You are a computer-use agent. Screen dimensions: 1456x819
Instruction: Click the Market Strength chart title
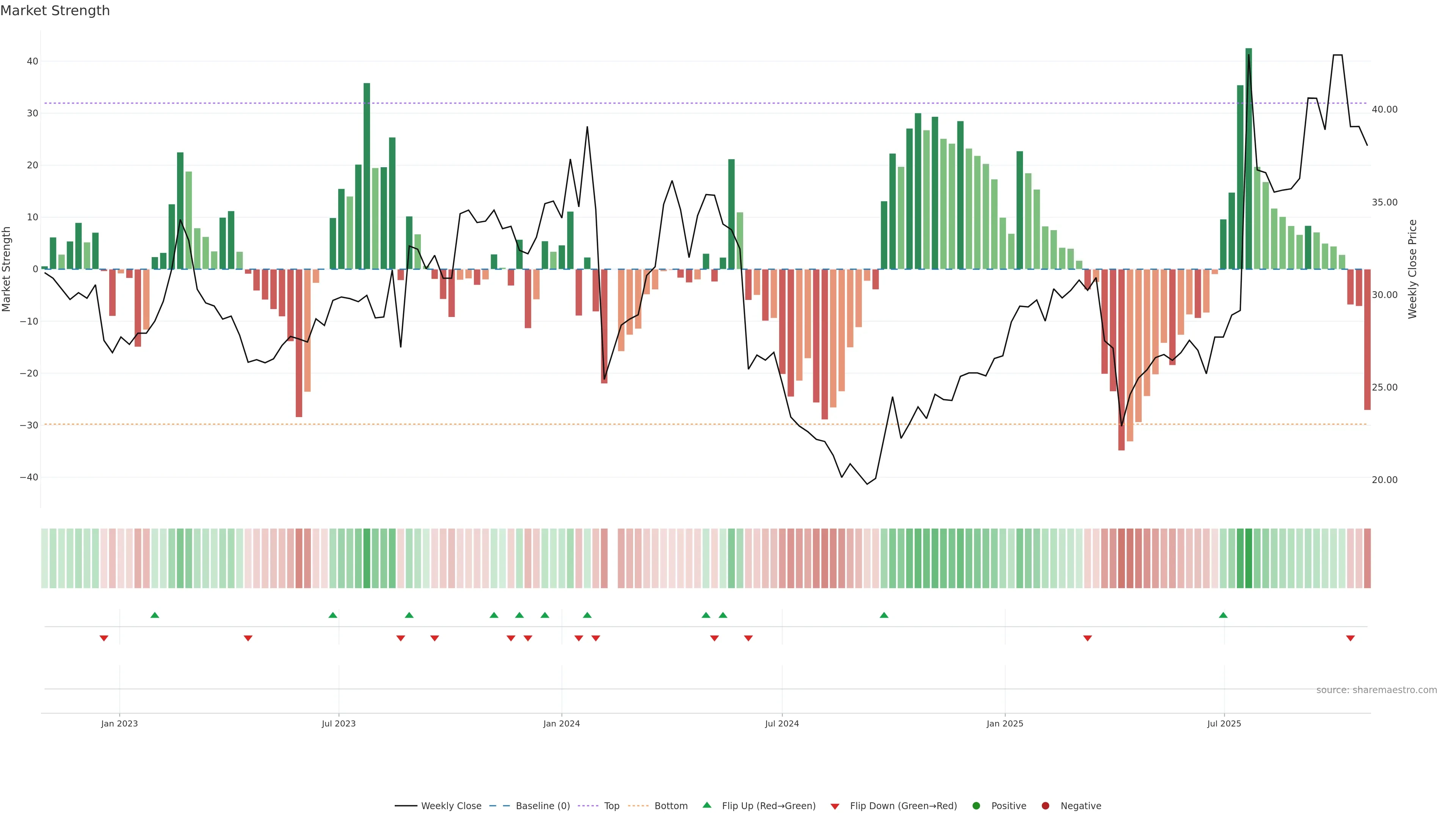(x=55, y=11)
